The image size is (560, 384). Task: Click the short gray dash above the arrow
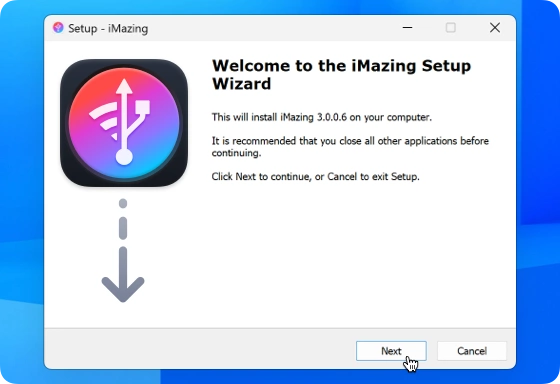(123, 228)
